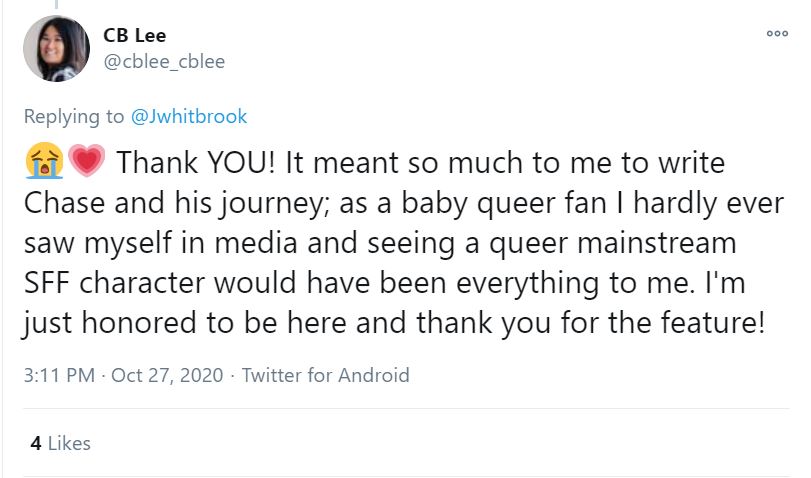Viewport: 811px width, 478px height.
Task: Open the Twitter for Android source link
Action: coord(326,376)
